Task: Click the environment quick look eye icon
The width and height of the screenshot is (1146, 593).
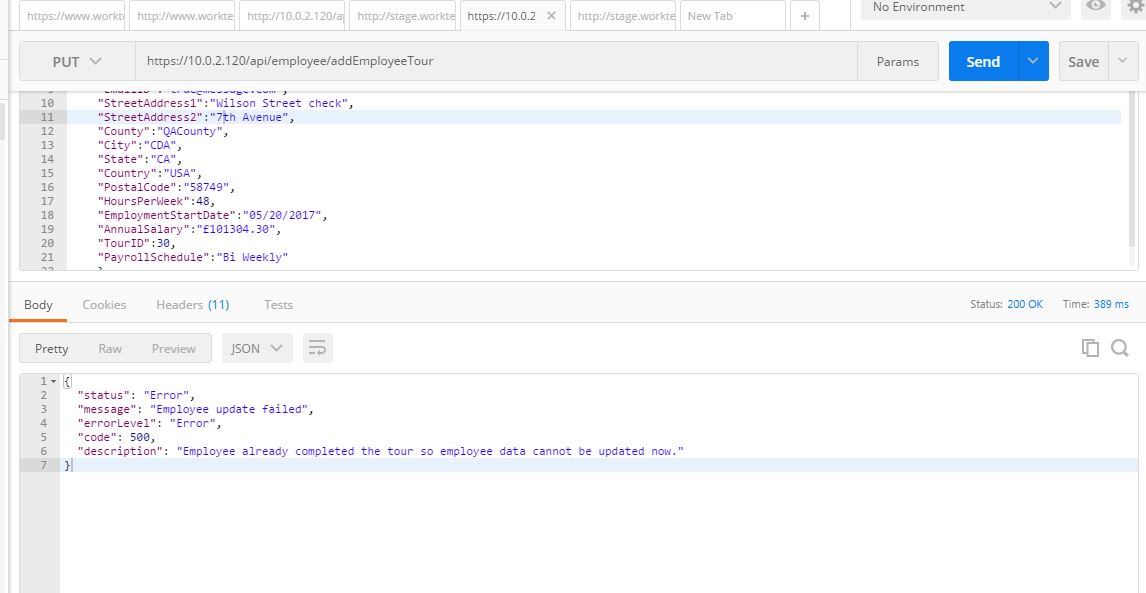Action: (1096, 7)
